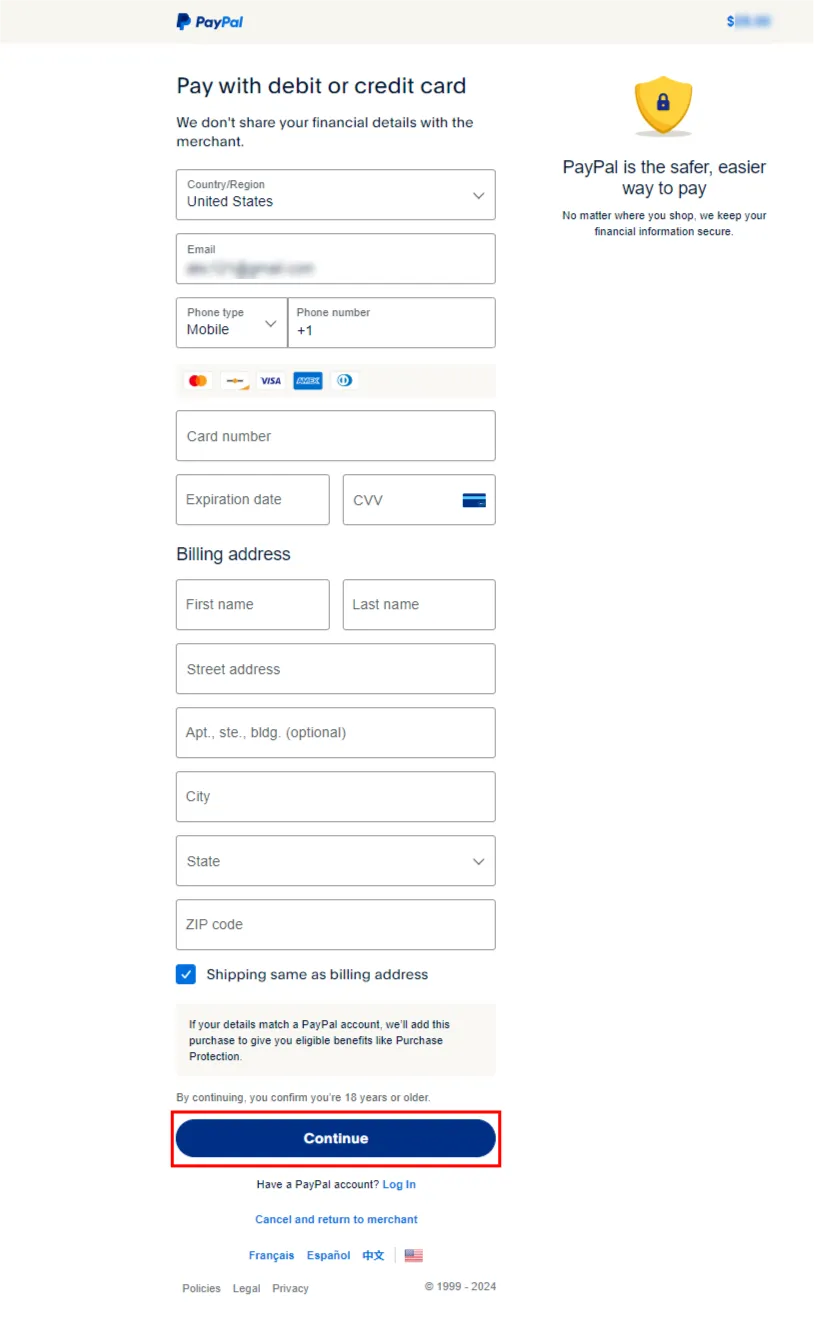Click the Diners Club card icon

[x=345, y=381]
